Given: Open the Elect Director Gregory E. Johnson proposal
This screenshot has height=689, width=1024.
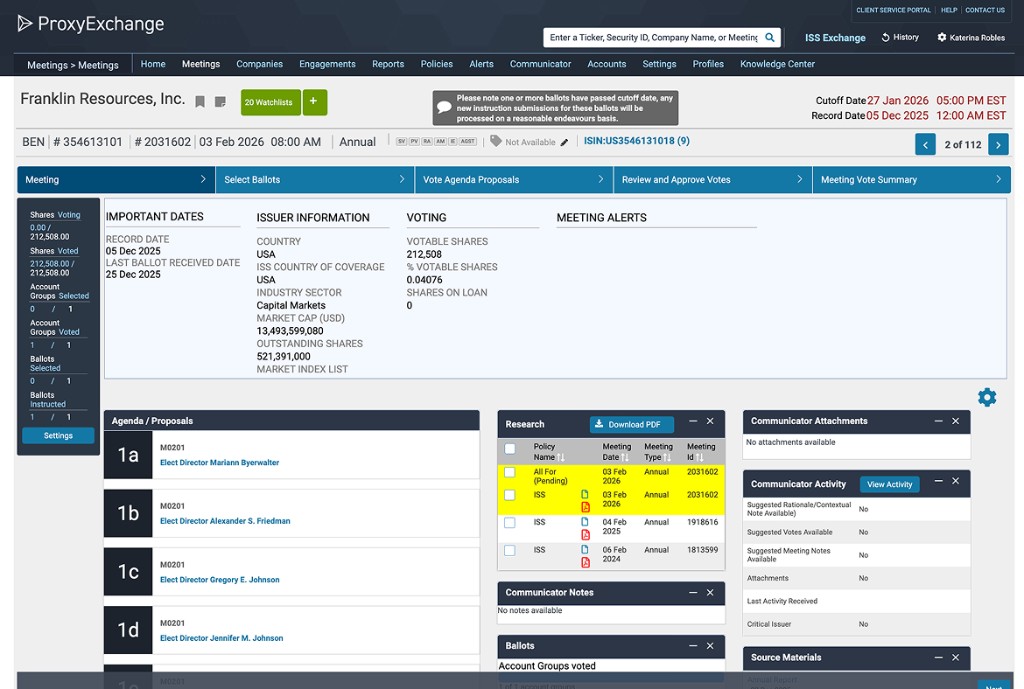Looking at the screenshot, I should click(219, 580).
